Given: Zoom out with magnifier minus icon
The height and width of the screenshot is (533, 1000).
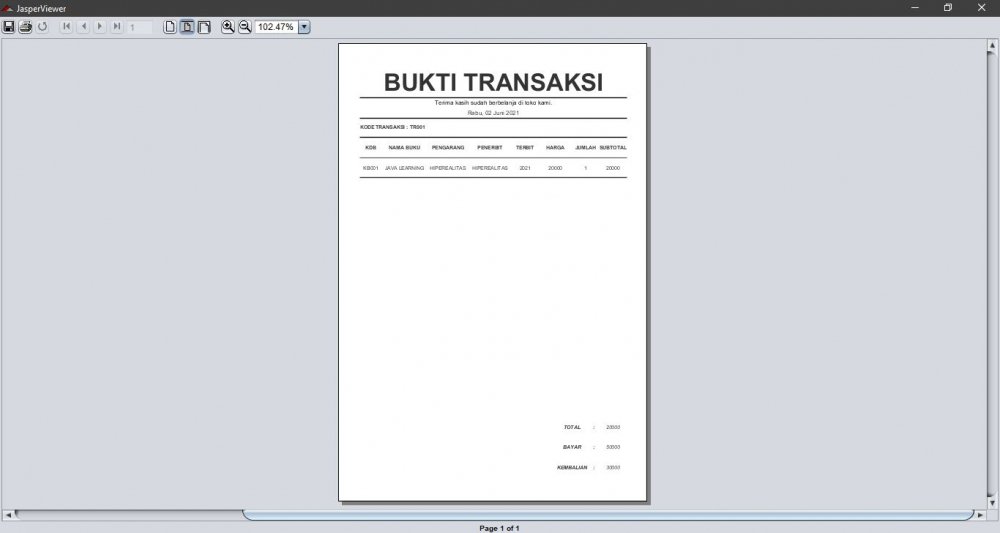Looking at the screenshot, I should pyautogui.click(x=245, y=27).
